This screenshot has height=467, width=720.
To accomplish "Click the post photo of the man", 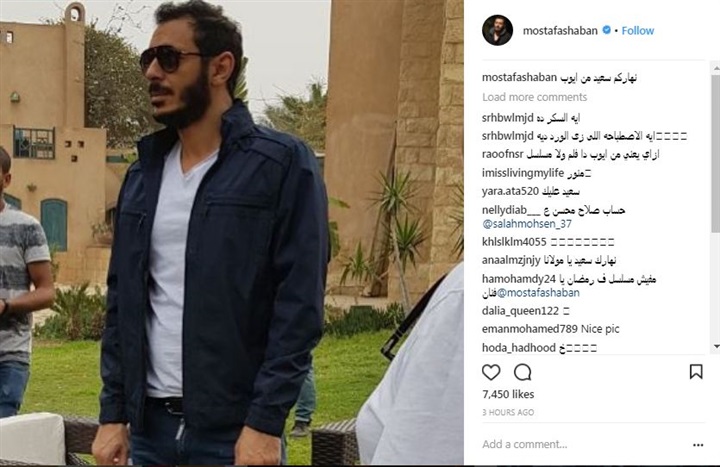I will [232, 233].
